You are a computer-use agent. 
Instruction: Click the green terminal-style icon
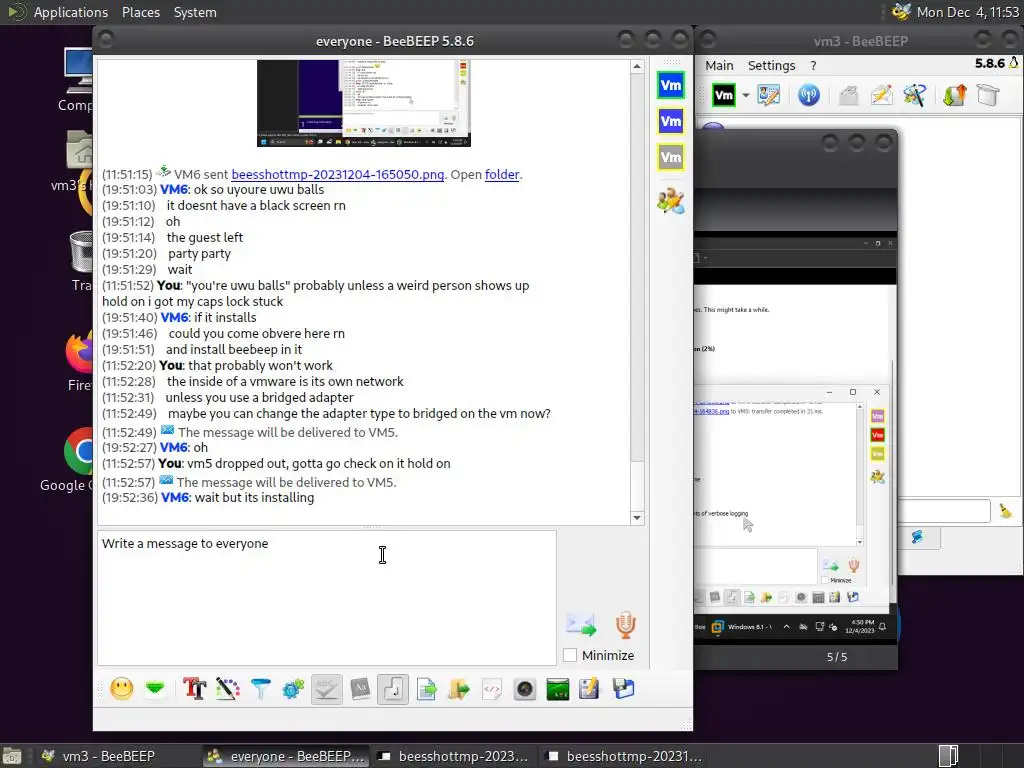tap(558, 689)
